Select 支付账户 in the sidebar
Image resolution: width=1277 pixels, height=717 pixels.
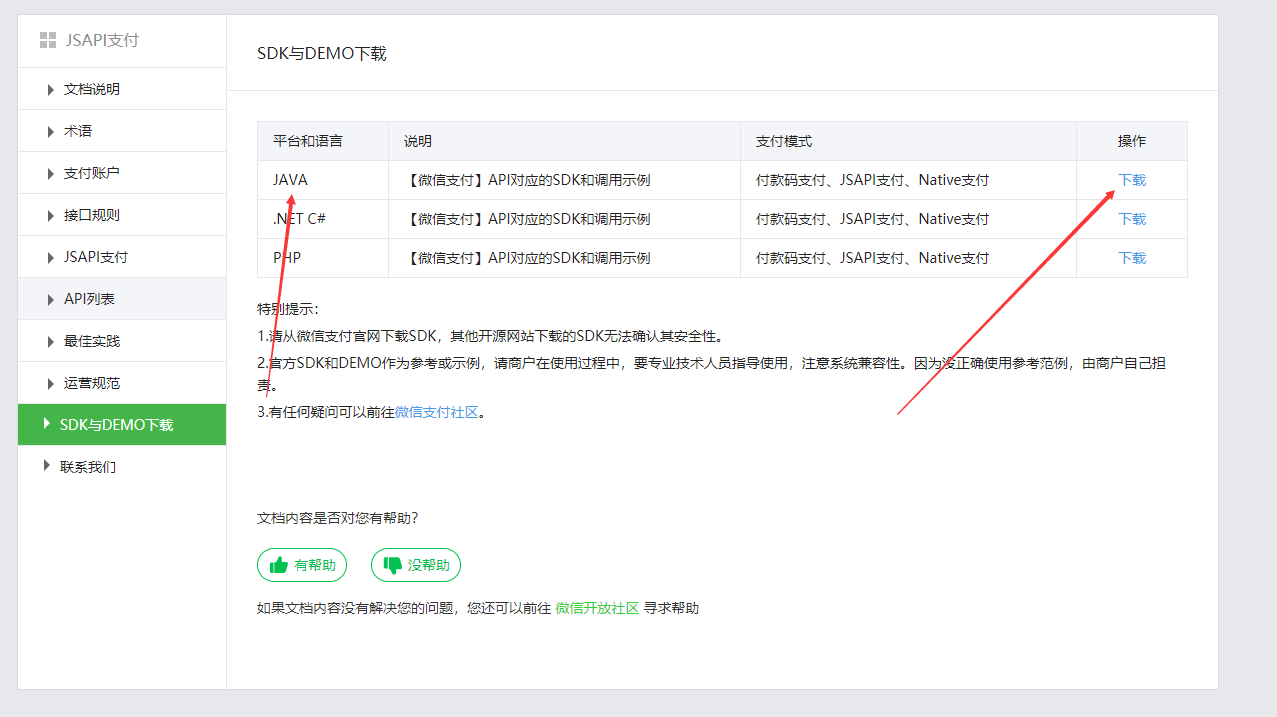(x=122, y=173)
